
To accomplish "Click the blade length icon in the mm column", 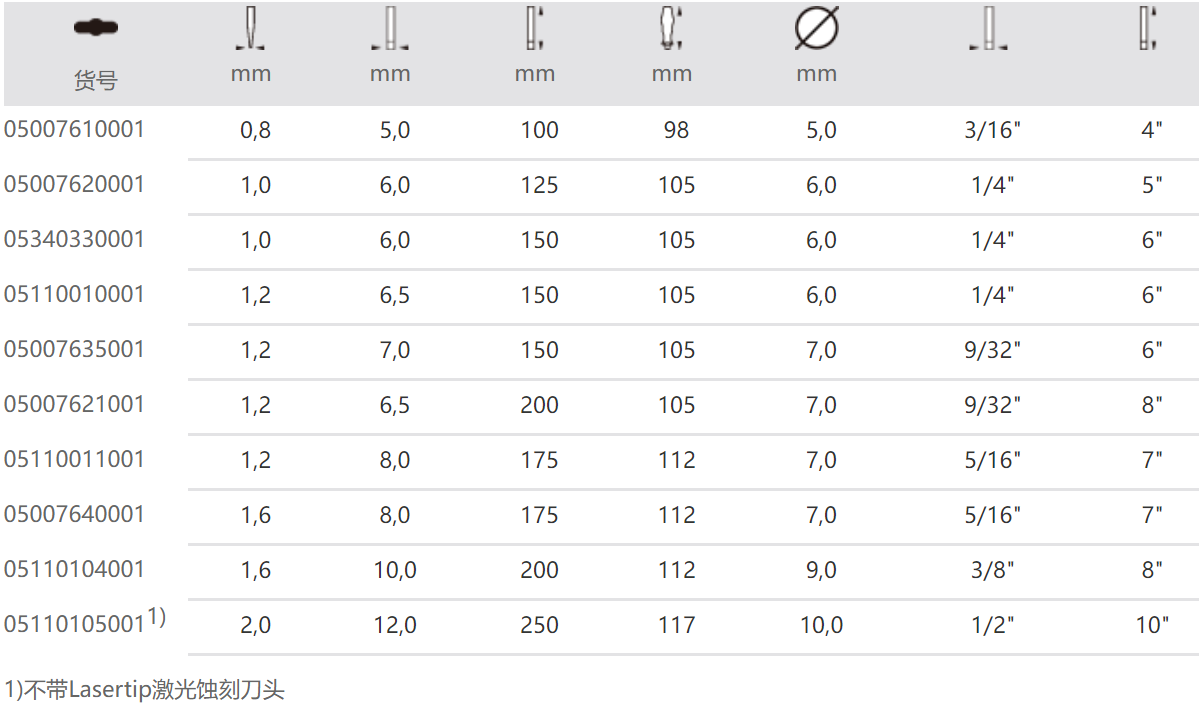I will [x=535, y=29].
